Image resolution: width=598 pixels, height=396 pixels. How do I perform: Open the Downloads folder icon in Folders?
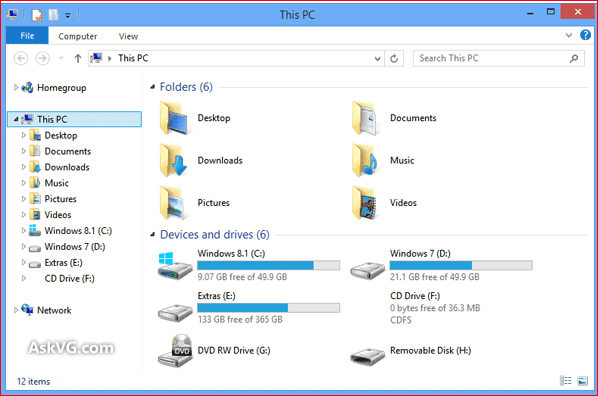click(174, 160)
